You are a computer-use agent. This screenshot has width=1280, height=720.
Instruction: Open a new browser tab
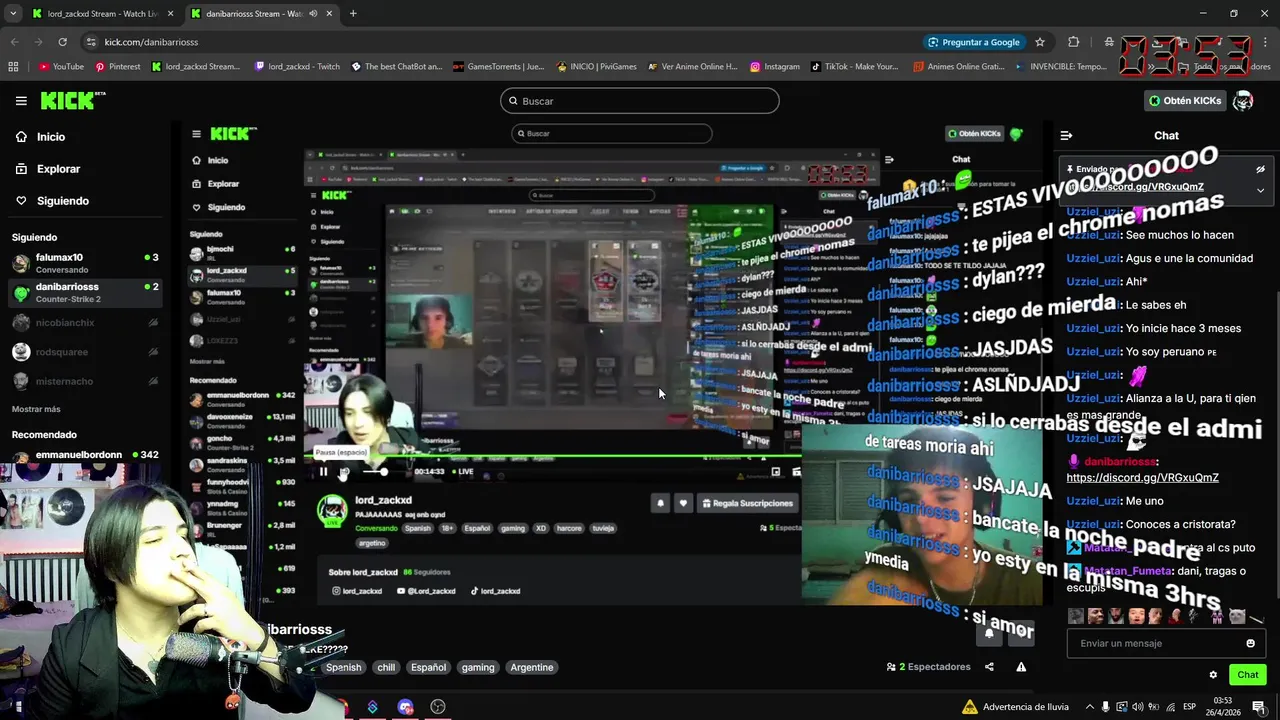353,14
